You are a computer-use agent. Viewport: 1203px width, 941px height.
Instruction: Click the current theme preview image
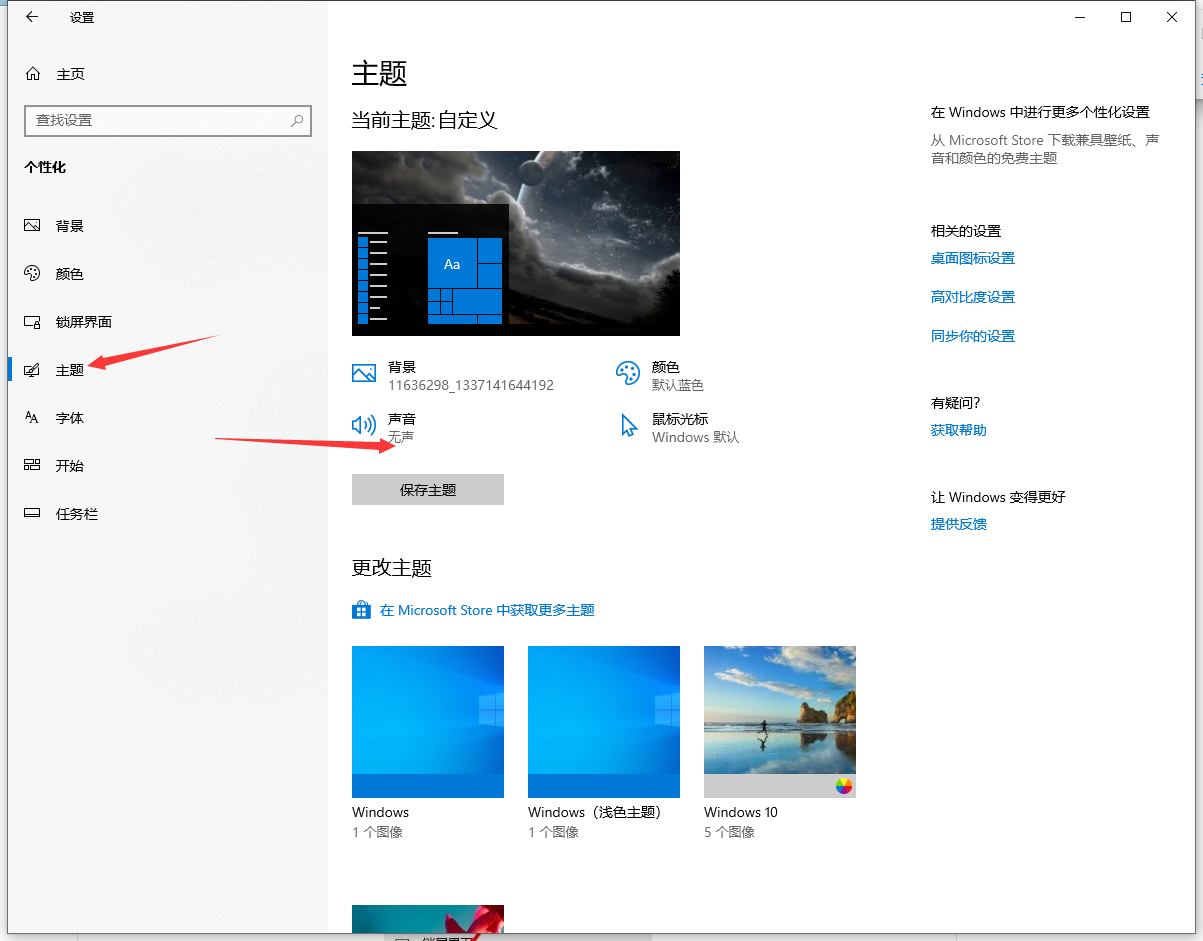tap(516, 243)
